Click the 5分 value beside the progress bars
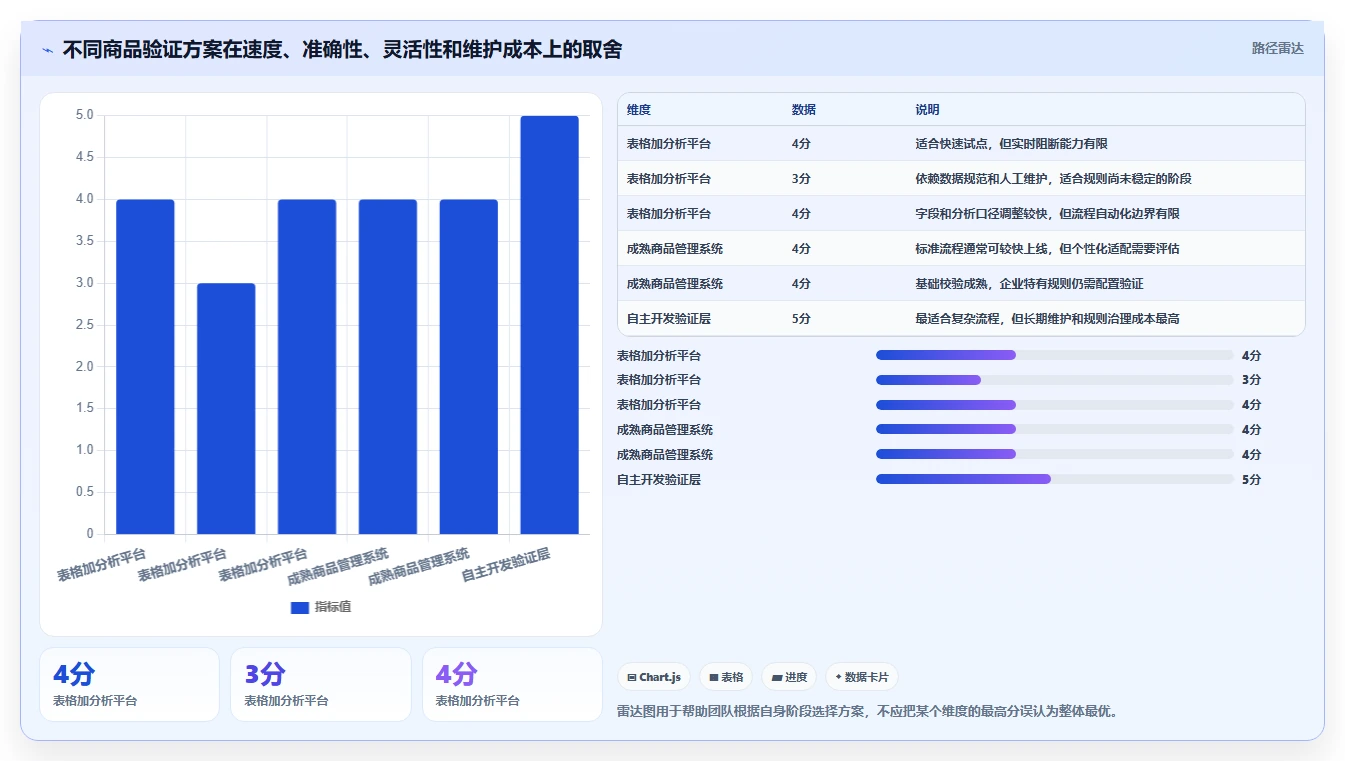 1251,479
